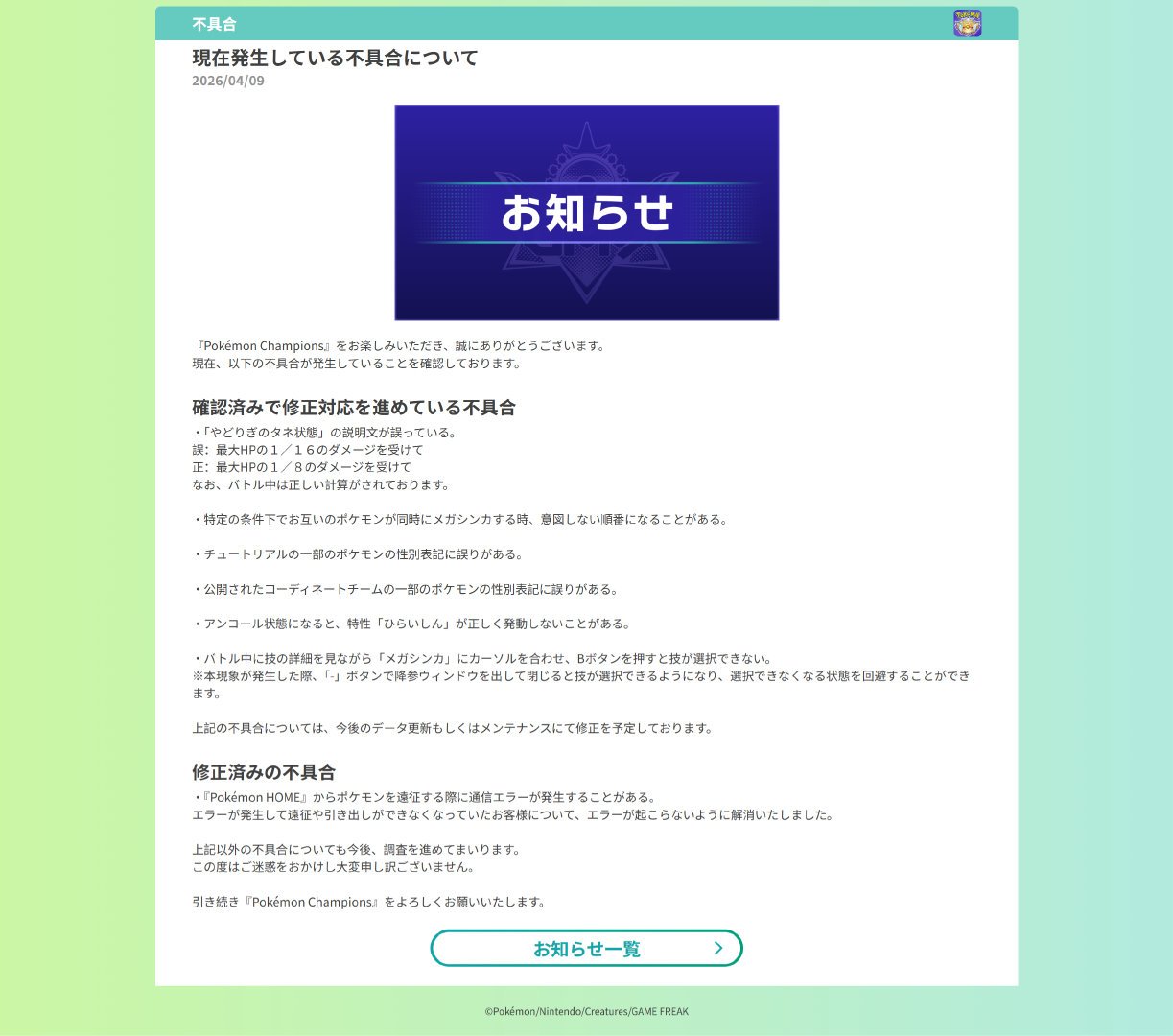Click the ※本現象が発生した際 workaround note
The height and width of the screenshot is (1036, 1173).
click(x=581, y=684)
